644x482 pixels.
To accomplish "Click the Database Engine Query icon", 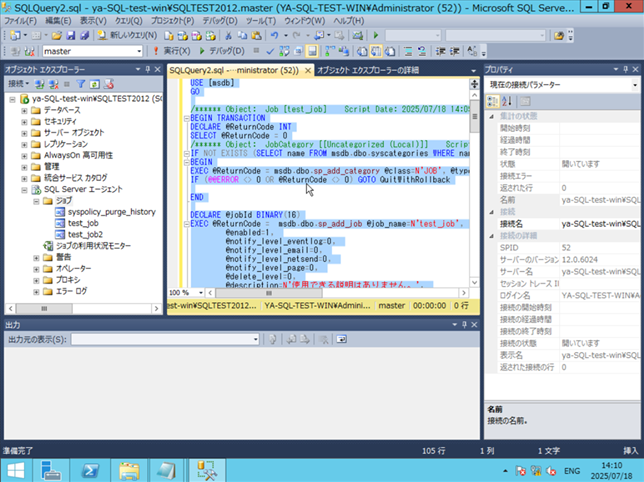I will pos(168,36).
